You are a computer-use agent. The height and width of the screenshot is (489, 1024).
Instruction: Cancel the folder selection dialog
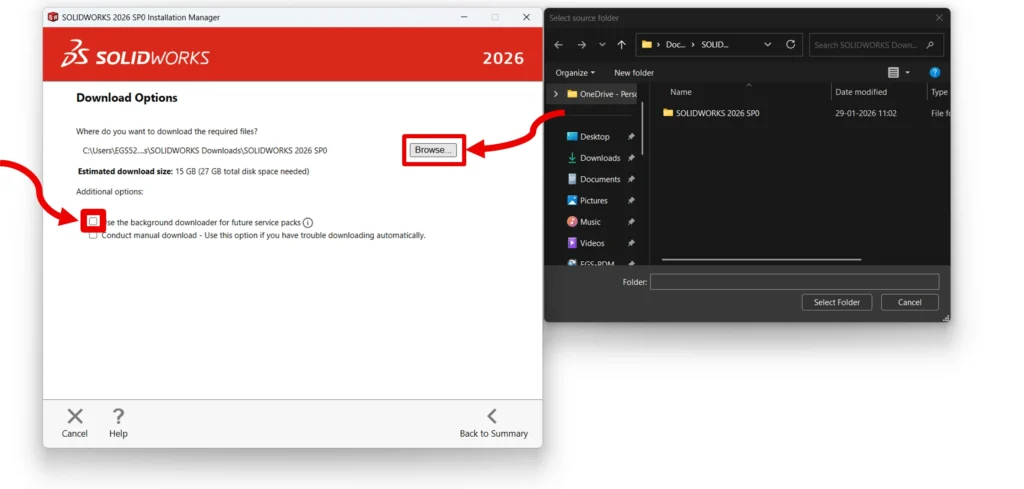pyautogui.click(x=909, y=302)
